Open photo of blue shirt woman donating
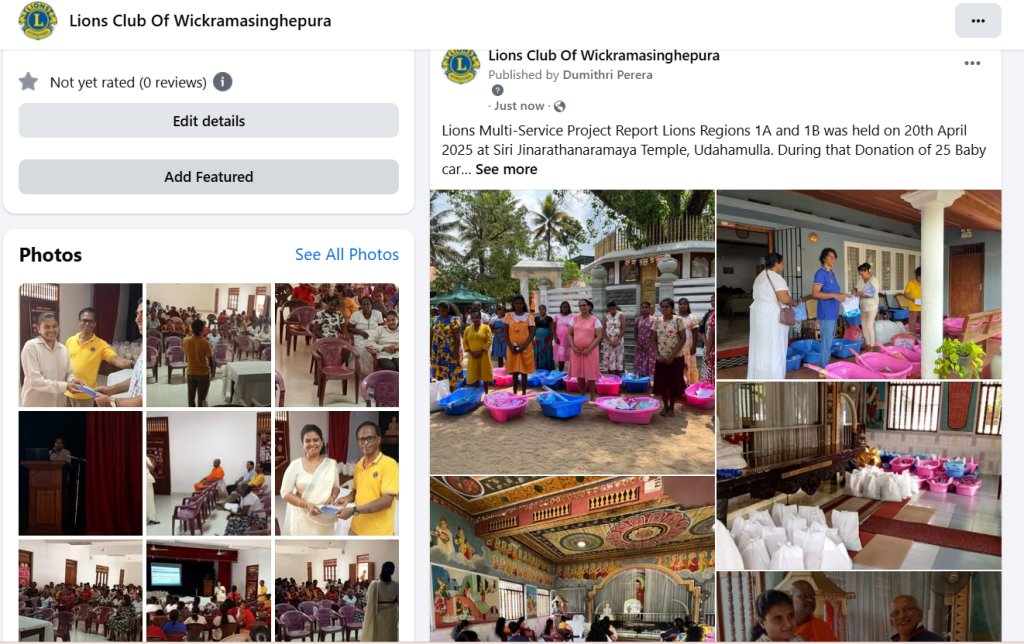 point(859,285)
